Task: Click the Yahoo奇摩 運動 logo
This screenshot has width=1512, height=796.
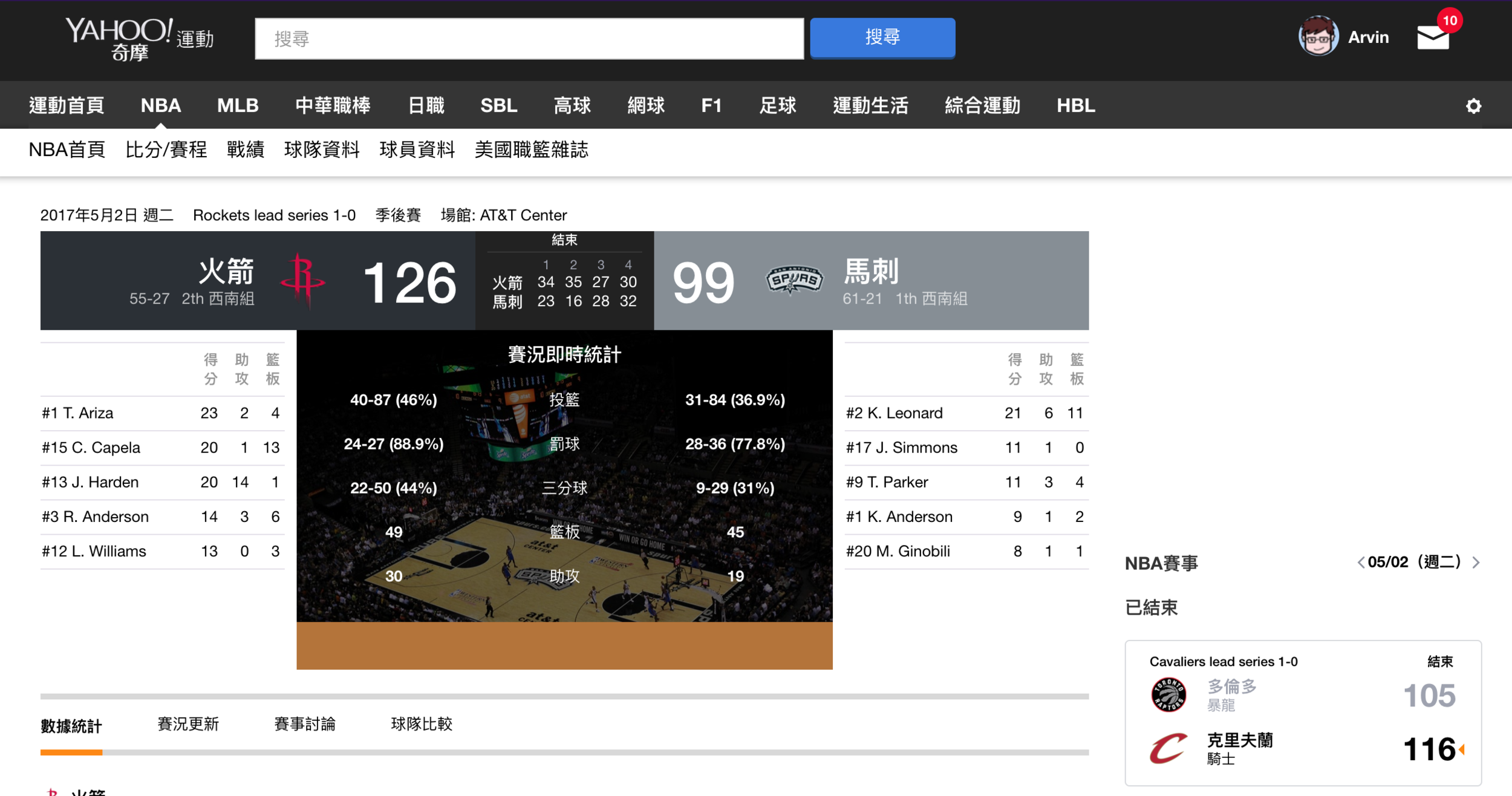Action: [139, 38]
